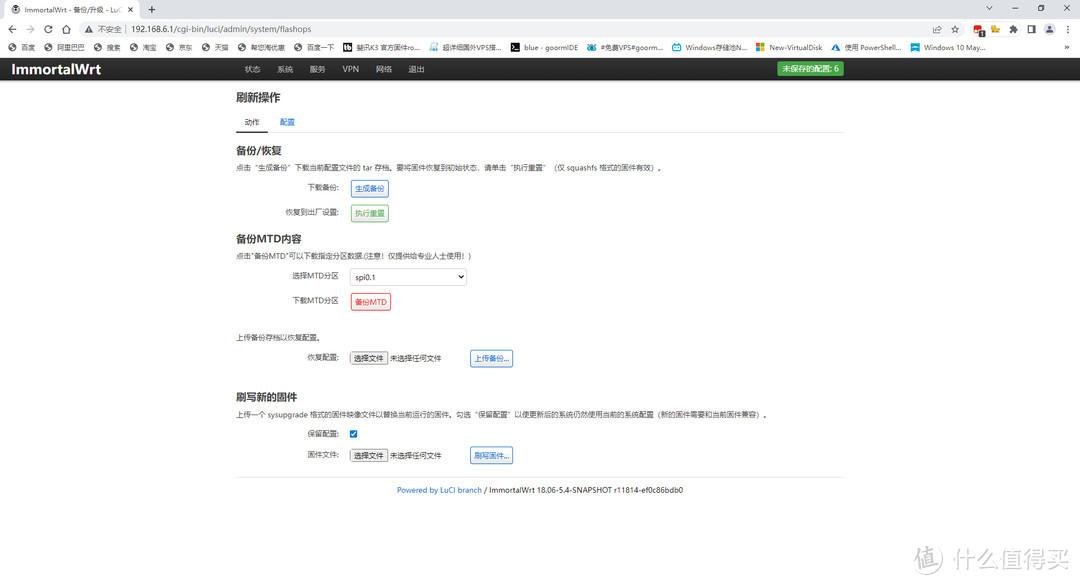This screenshot has width=1080, height=585.
Task: Open the blue - goormIDE bookmark
Action: click(544, 48)
